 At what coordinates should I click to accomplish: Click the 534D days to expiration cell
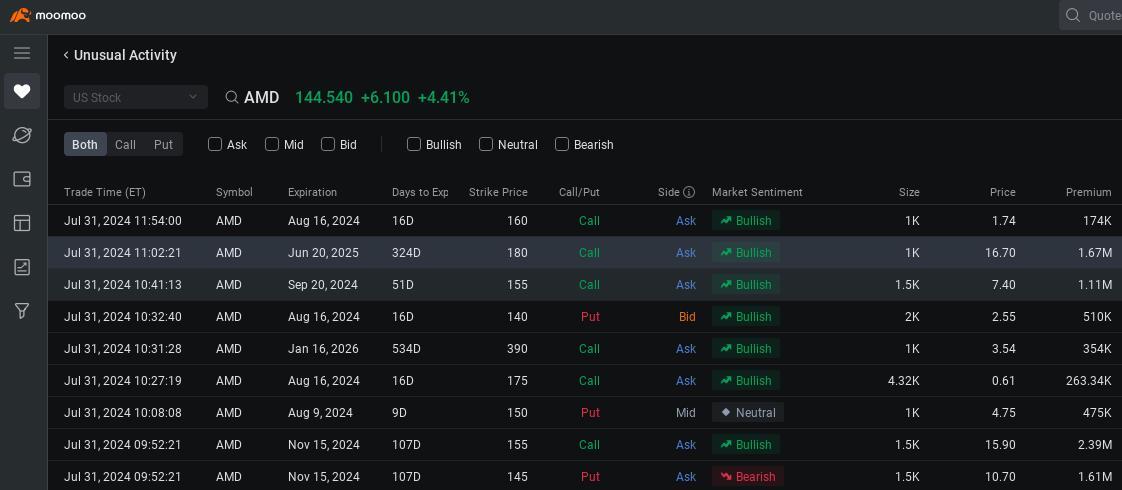click(x=406, y=349)
